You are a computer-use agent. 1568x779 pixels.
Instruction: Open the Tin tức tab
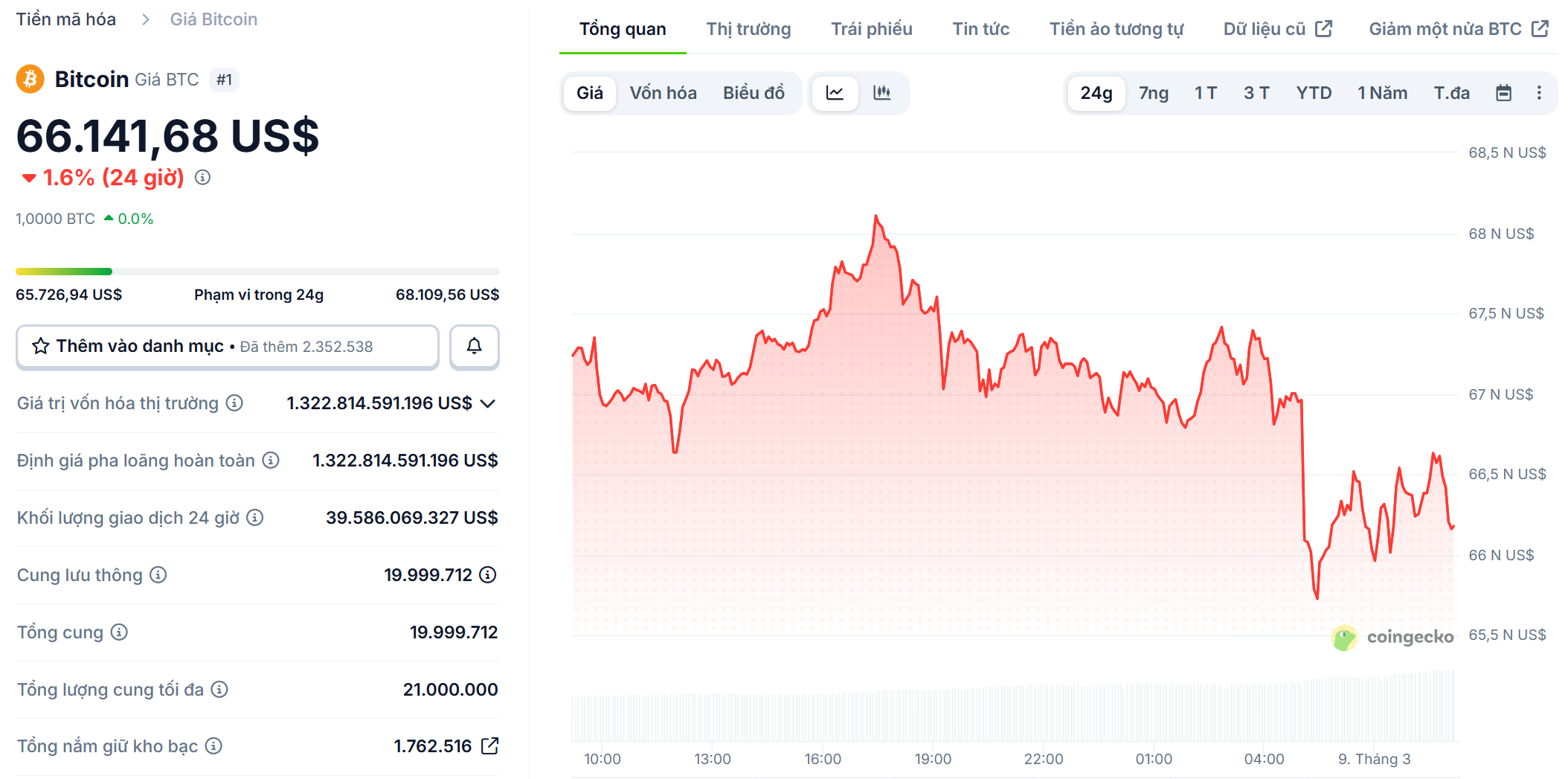(980, 28)
